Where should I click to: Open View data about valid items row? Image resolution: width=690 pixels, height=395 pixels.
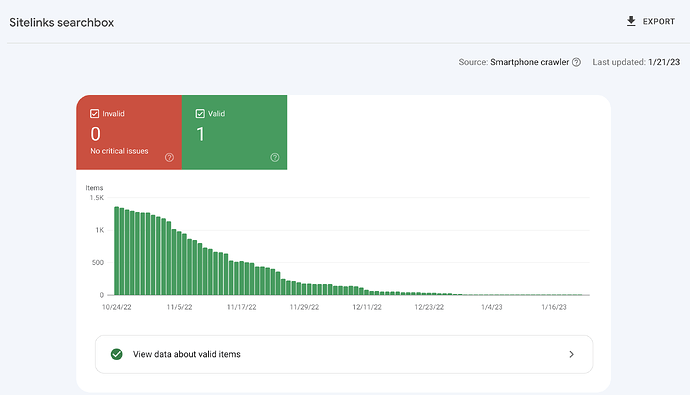coord(344,355)
